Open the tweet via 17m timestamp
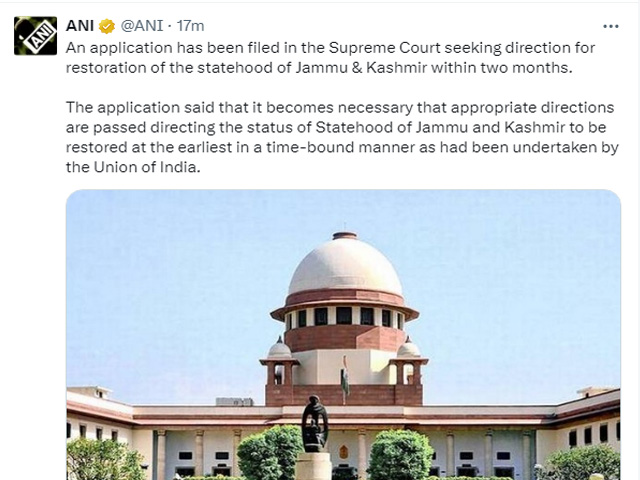640x480 pixels. 190,26
